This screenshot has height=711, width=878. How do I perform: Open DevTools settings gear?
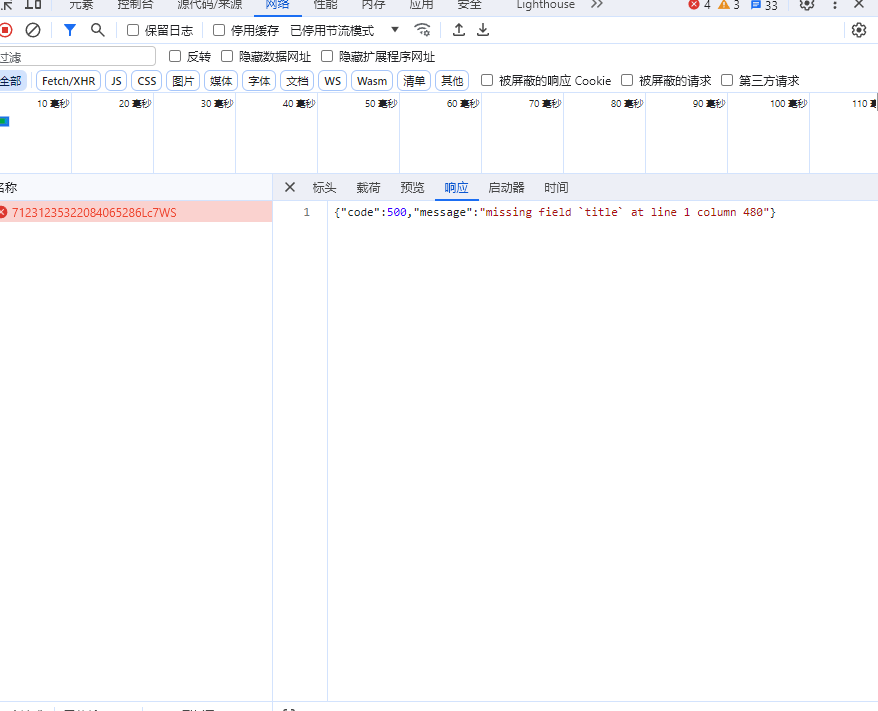(x=859, y=30)
